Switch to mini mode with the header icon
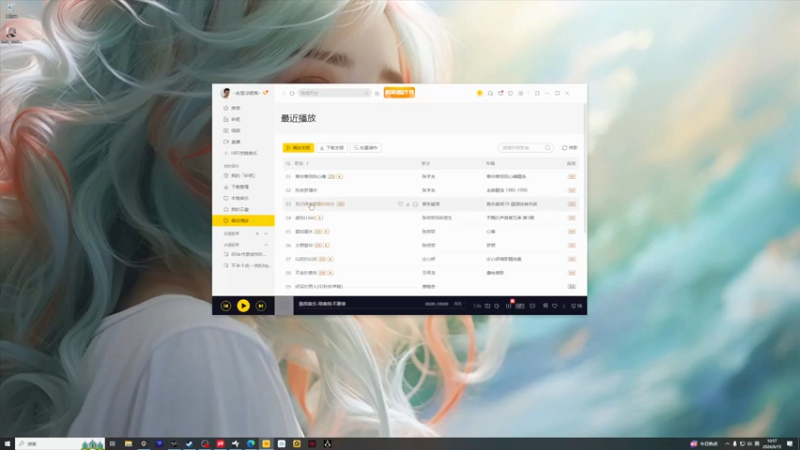Image resolution: width=800 pixels, height=450 pixels. pyautogui.click(x=537, y=93)
